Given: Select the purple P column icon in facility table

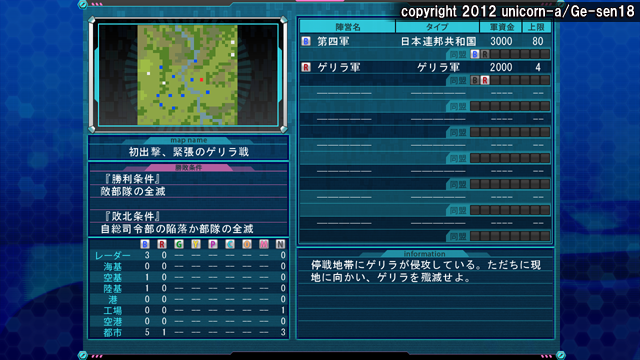Looking at the screenshot, I should (x=213, y=244).
